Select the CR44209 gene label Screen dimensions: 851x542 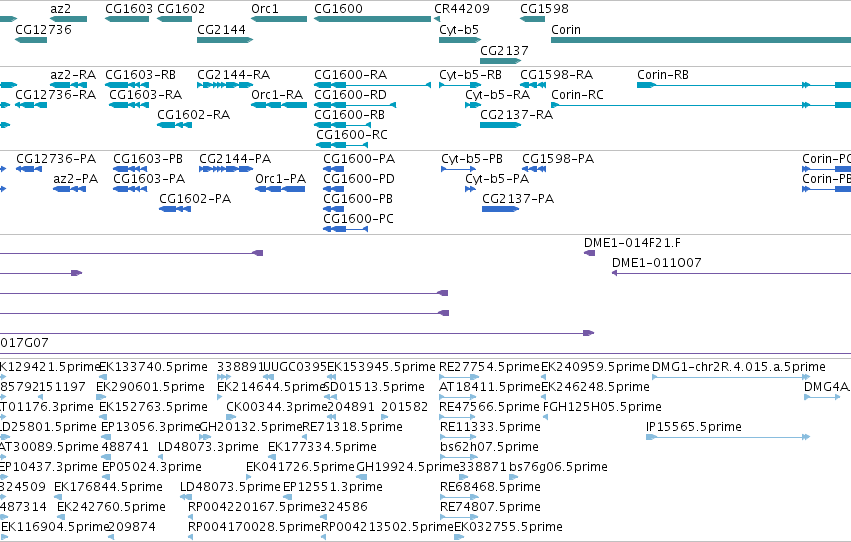tap(462, 9)
